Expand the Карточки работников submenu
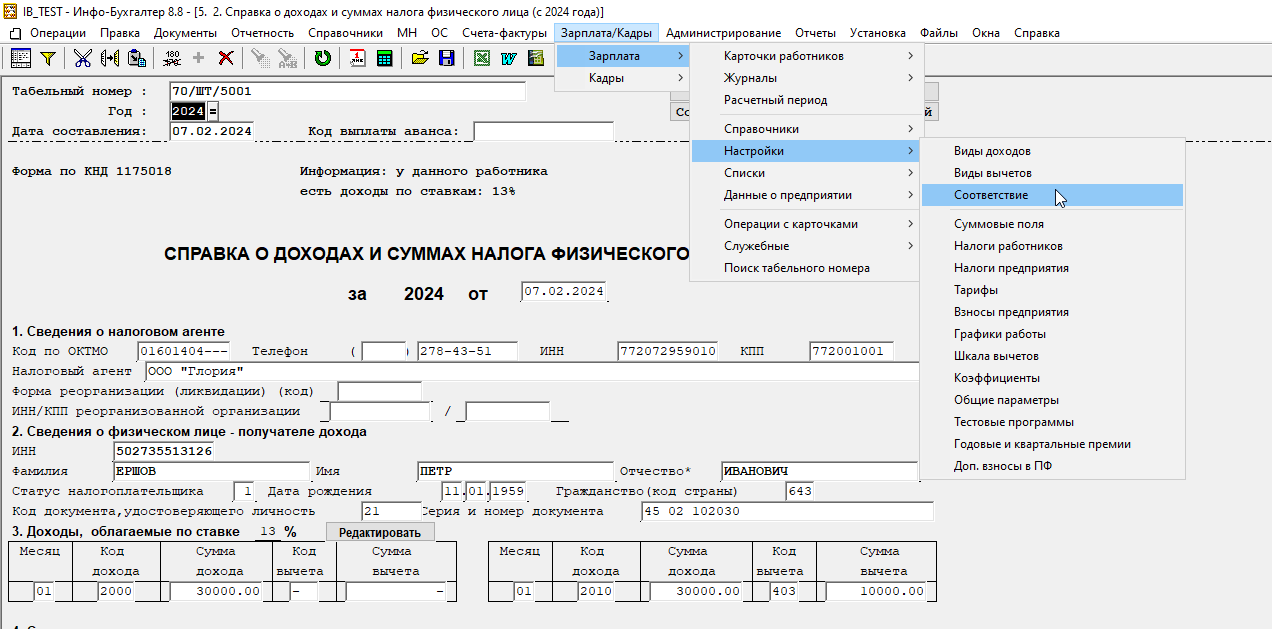The image size is (1272, 629). 805,56
